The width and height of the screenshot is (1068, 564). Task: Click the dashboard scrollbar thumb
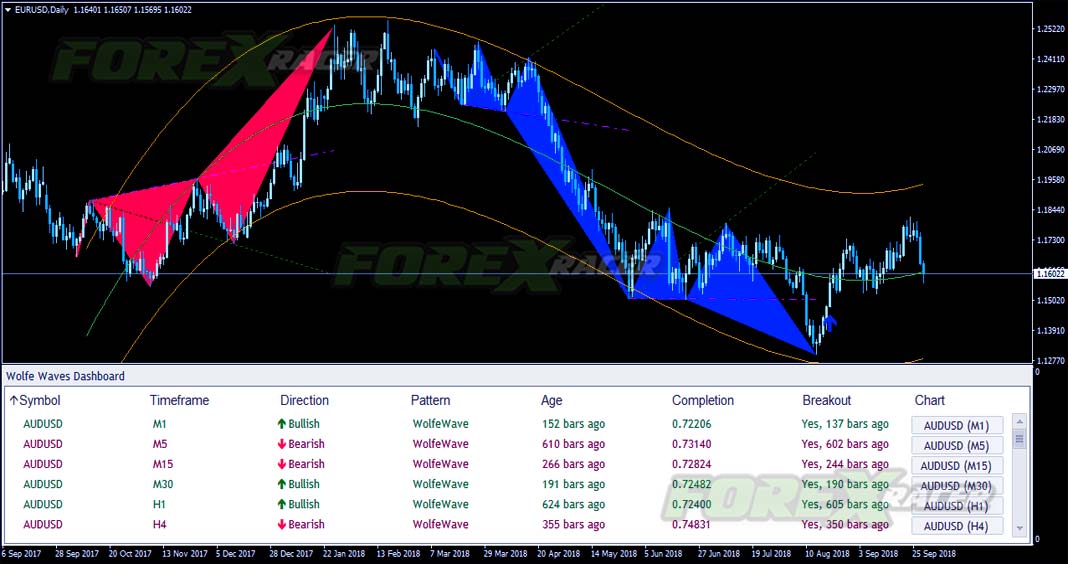(x=1020, y=437)
